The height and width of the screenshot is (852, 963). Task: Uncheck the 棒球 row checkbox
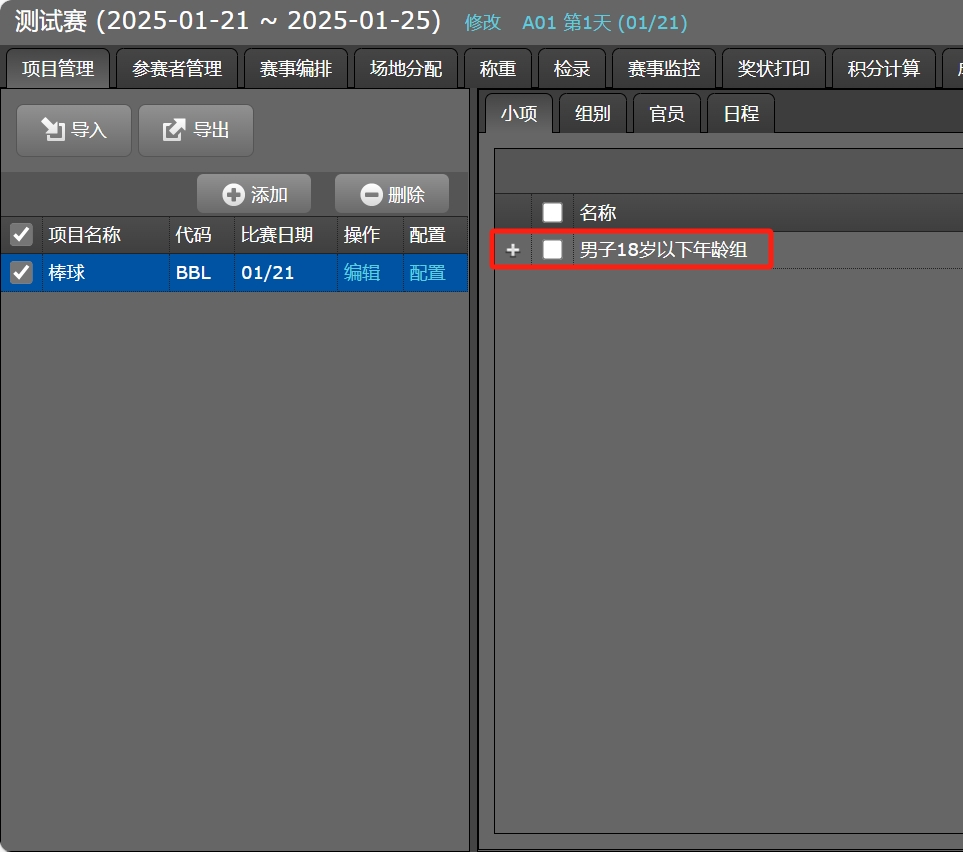click(21, 272)
